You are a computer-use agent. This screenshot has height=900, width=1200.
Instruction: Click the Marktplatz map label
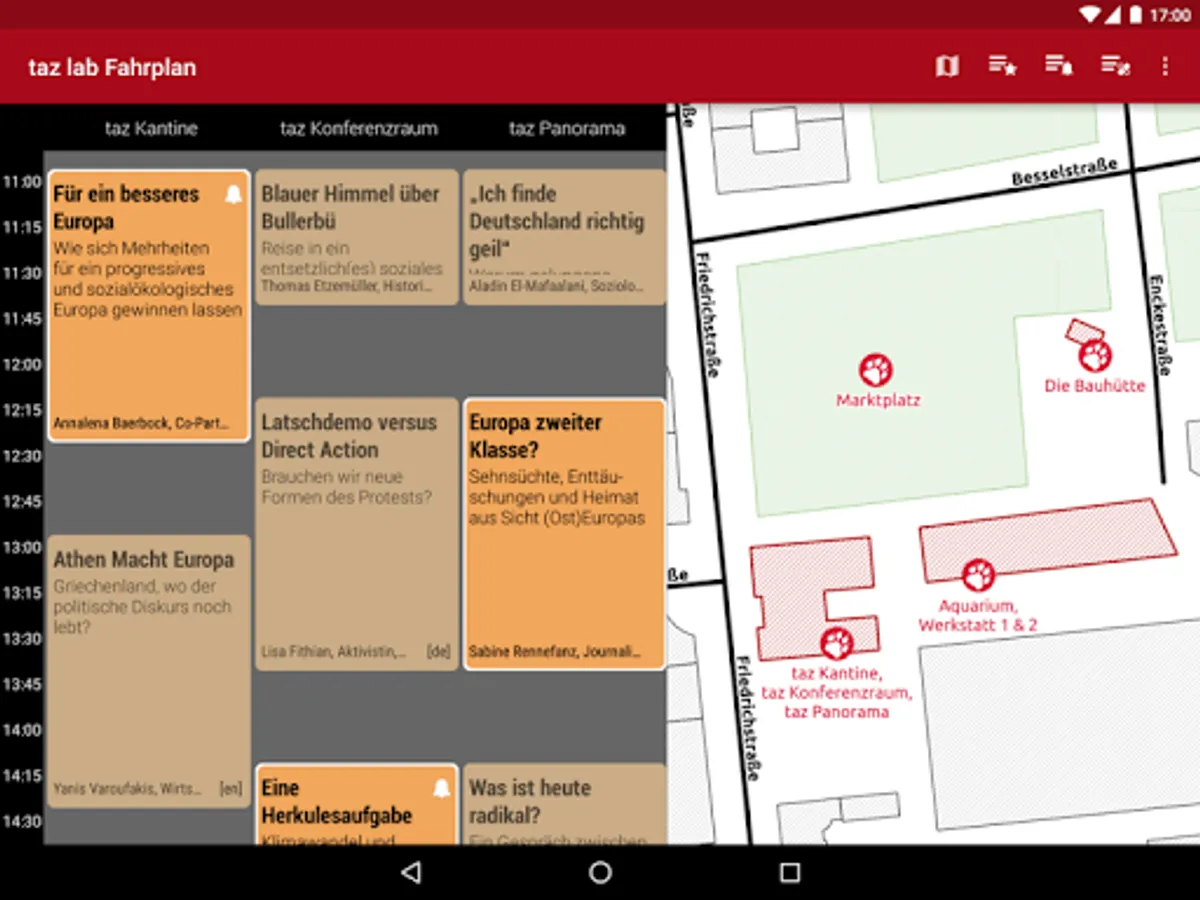tap(878, 400)
